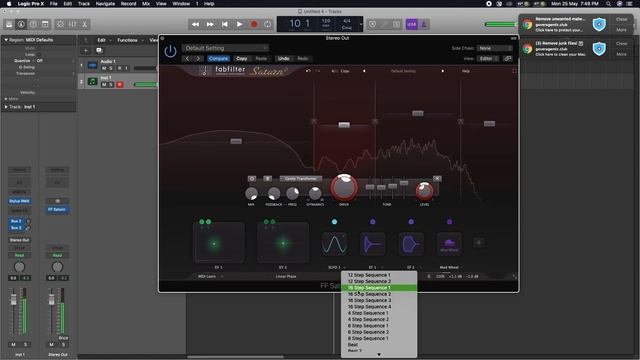Select highlighted 16 Step Sequence 1

(379, 288)
